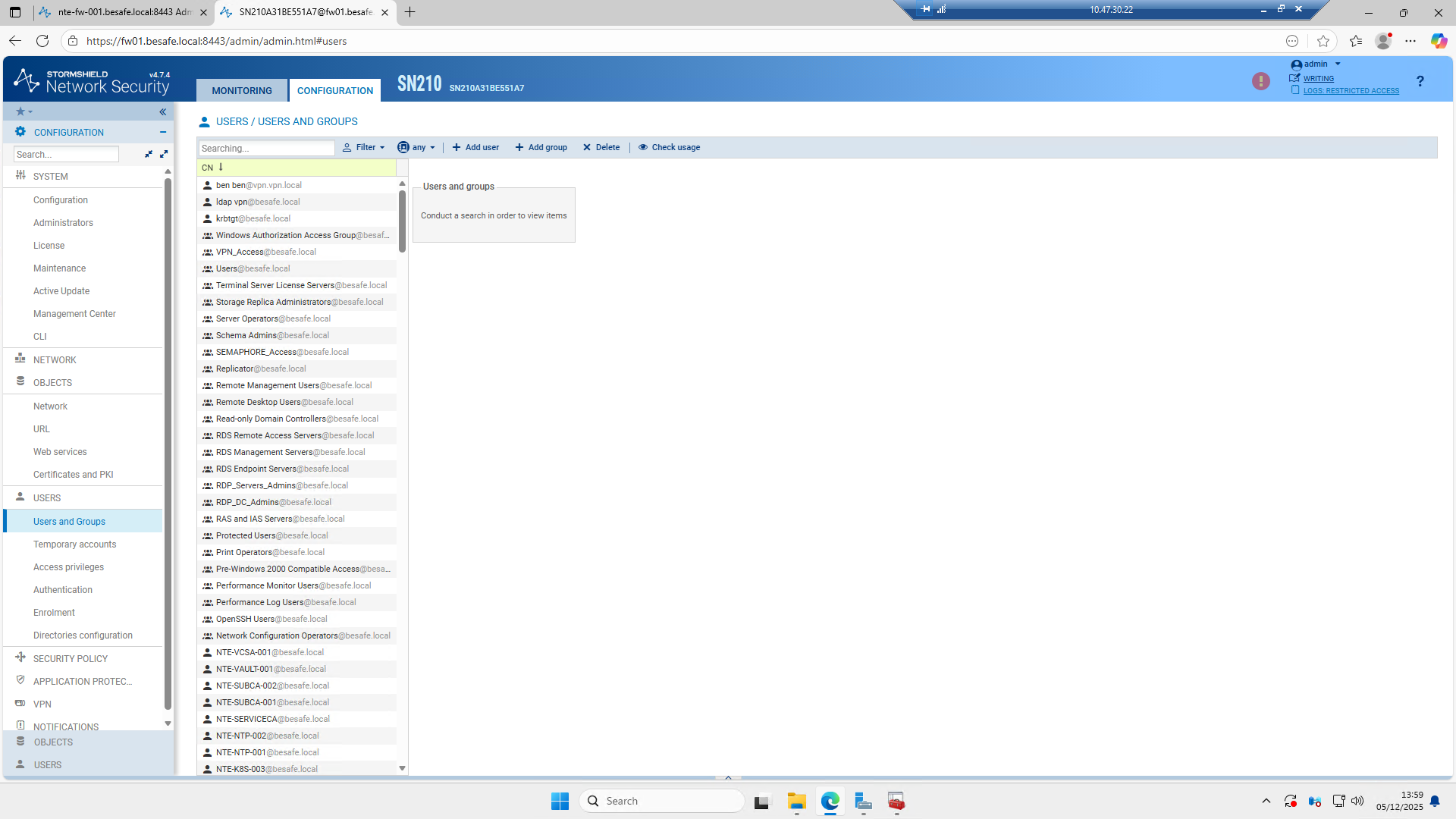Open browser settings and more menu
Image resolution: width=1456 pixels, height=819 pixels.
[x=1410, y=41]
